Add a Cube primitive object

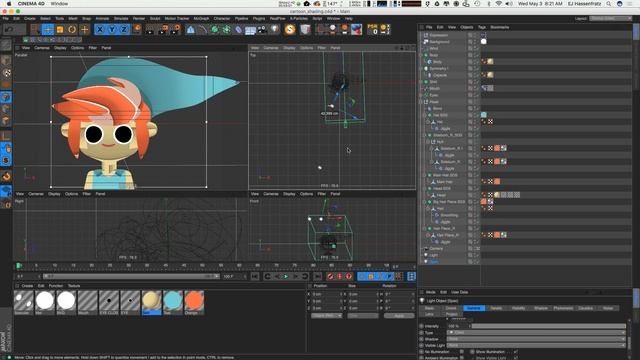[x=191, y=29]
